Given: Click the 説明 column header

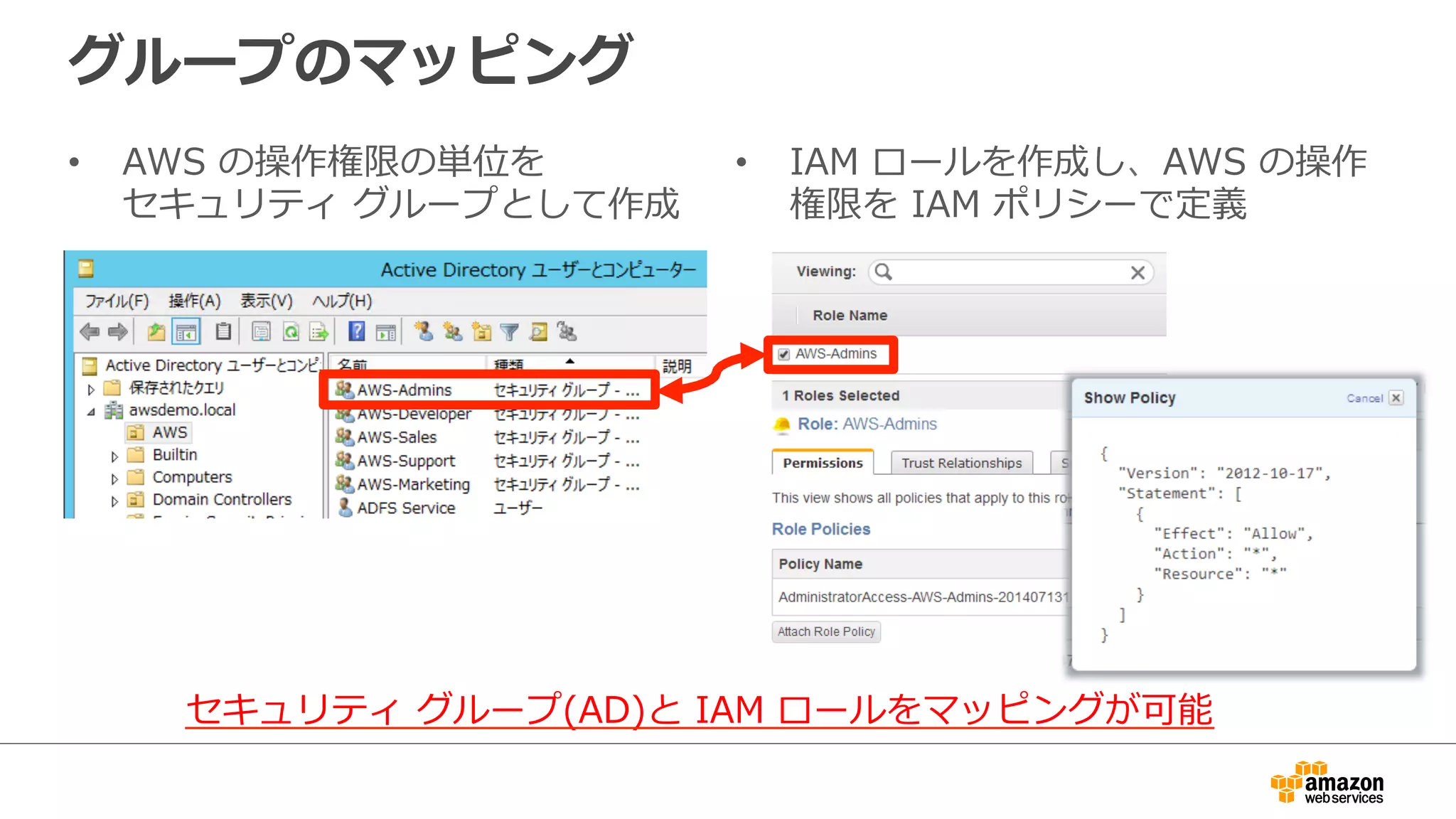Looking at the screenshot, I should (679, 365).
